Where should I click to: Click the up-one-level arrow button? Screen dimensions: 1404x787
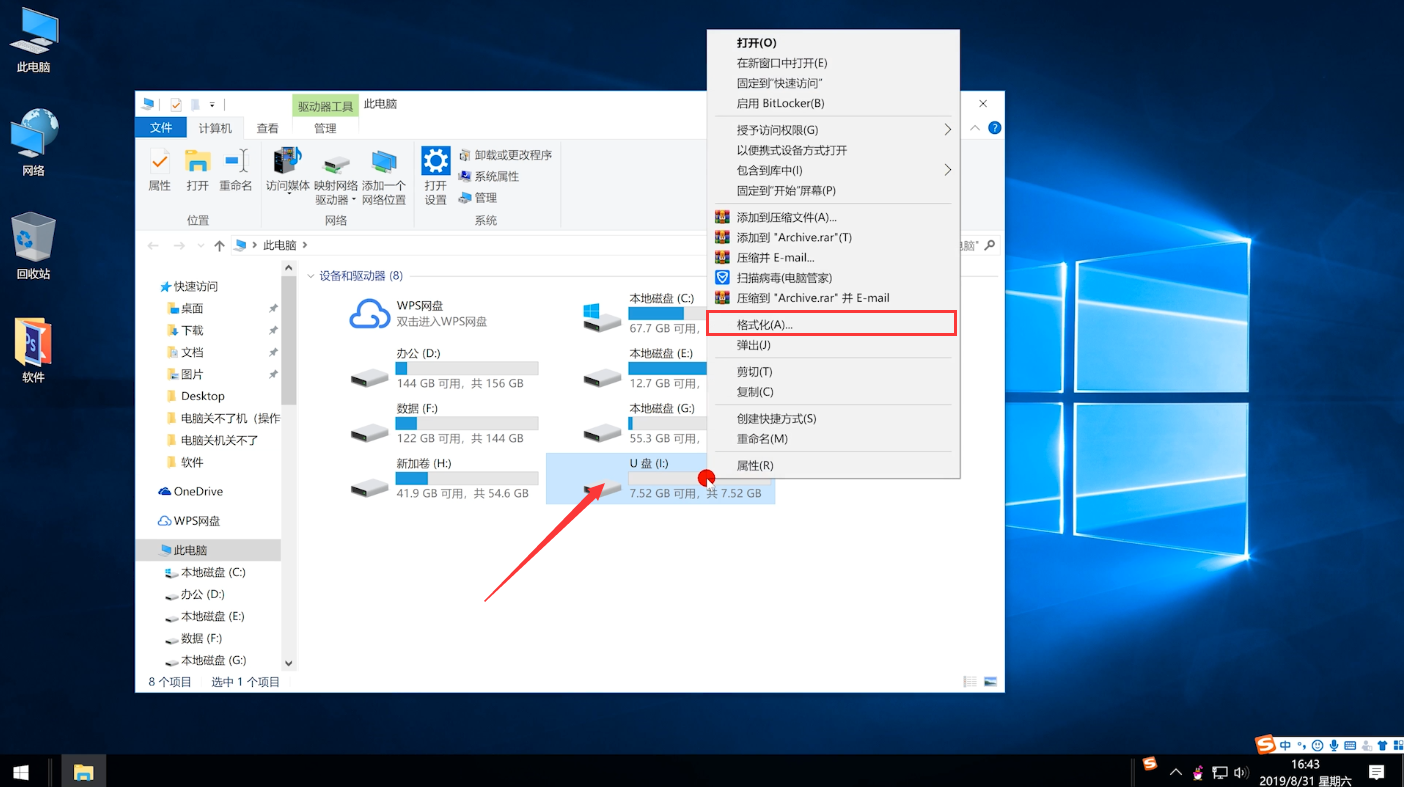point(219,245)
